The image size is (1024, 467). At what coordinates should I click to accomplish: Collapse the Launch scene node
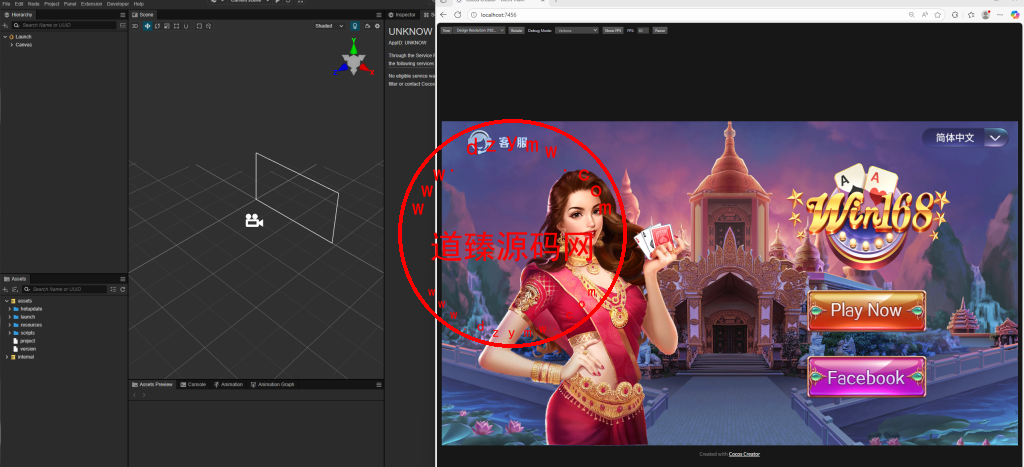click(5, 37)
